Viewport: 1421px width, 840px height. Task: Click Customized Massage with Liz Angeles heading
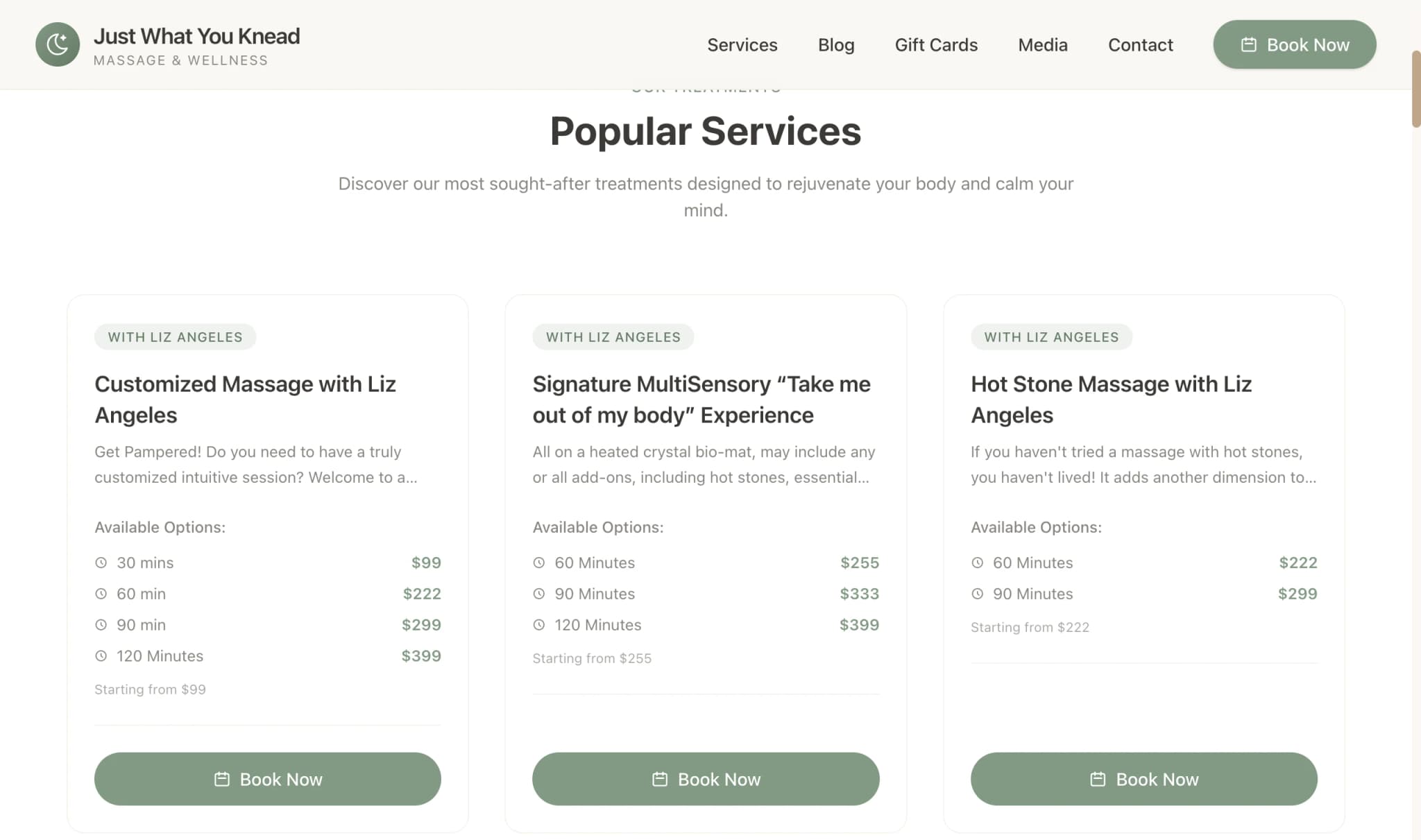coord(245,399)
